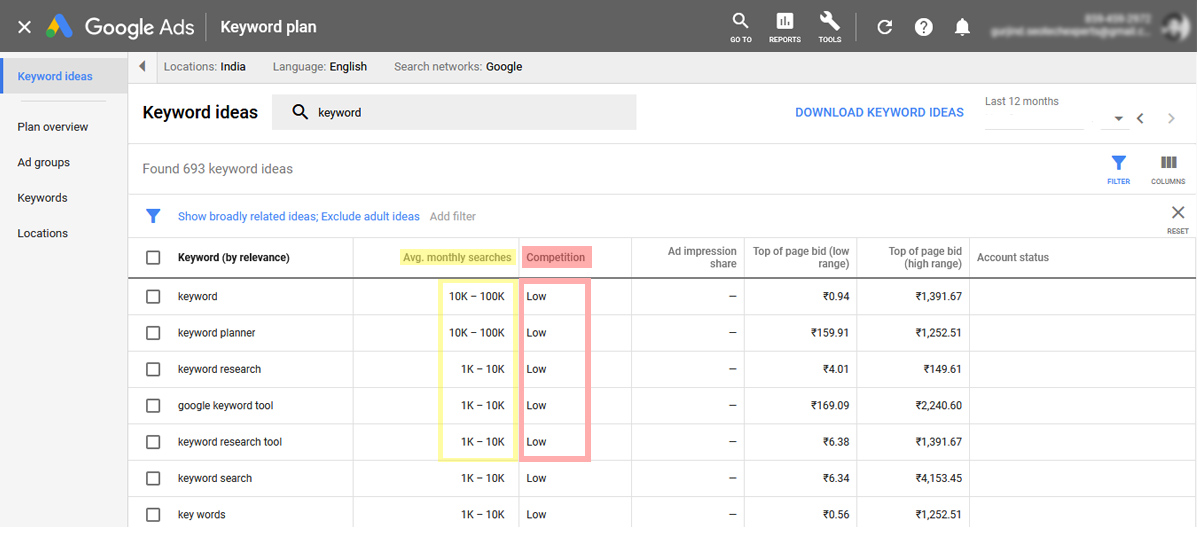This screenshot has width=1198, height=534.
Task: Sort by Top of page bid (high range)
Action: point(924,257)
